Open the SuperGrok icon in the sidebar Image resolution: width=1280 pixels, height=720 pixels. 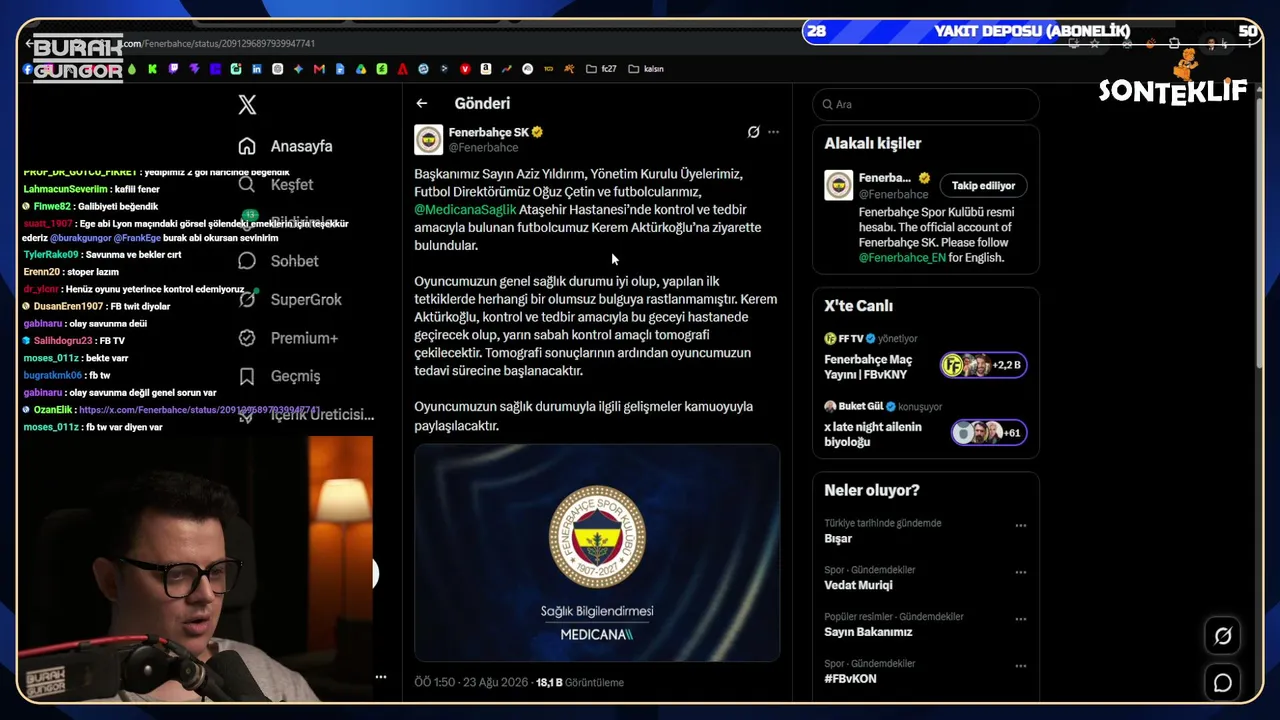(247, 299)
